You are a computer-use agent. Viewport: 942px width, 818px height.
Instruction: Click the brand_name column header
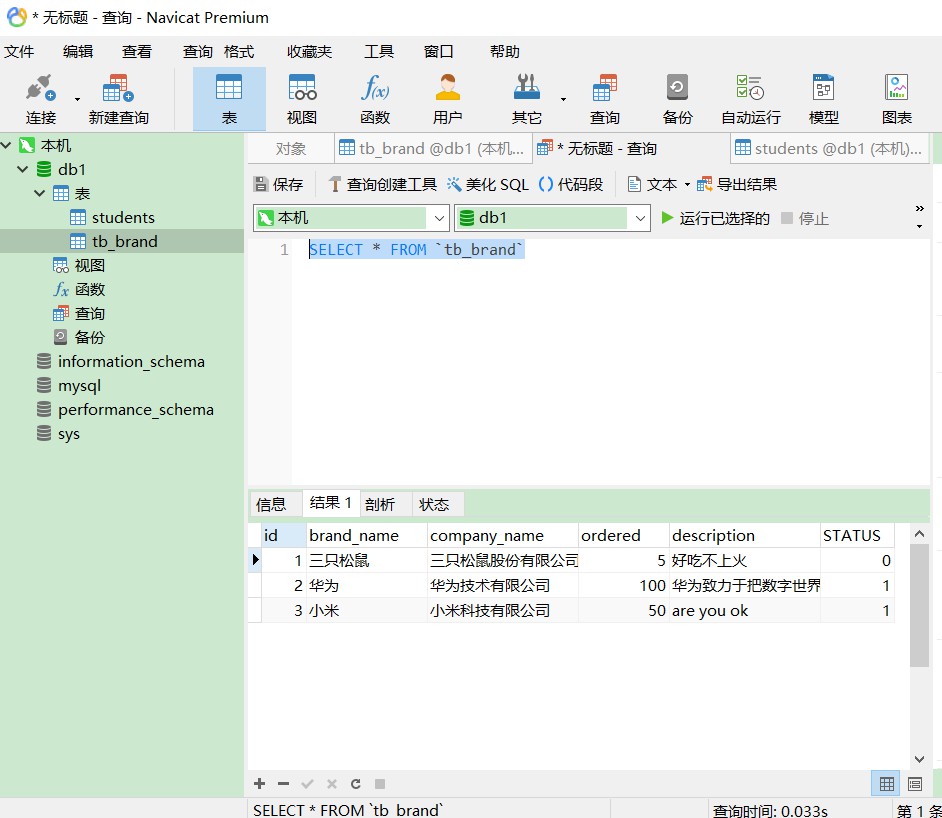366,535
